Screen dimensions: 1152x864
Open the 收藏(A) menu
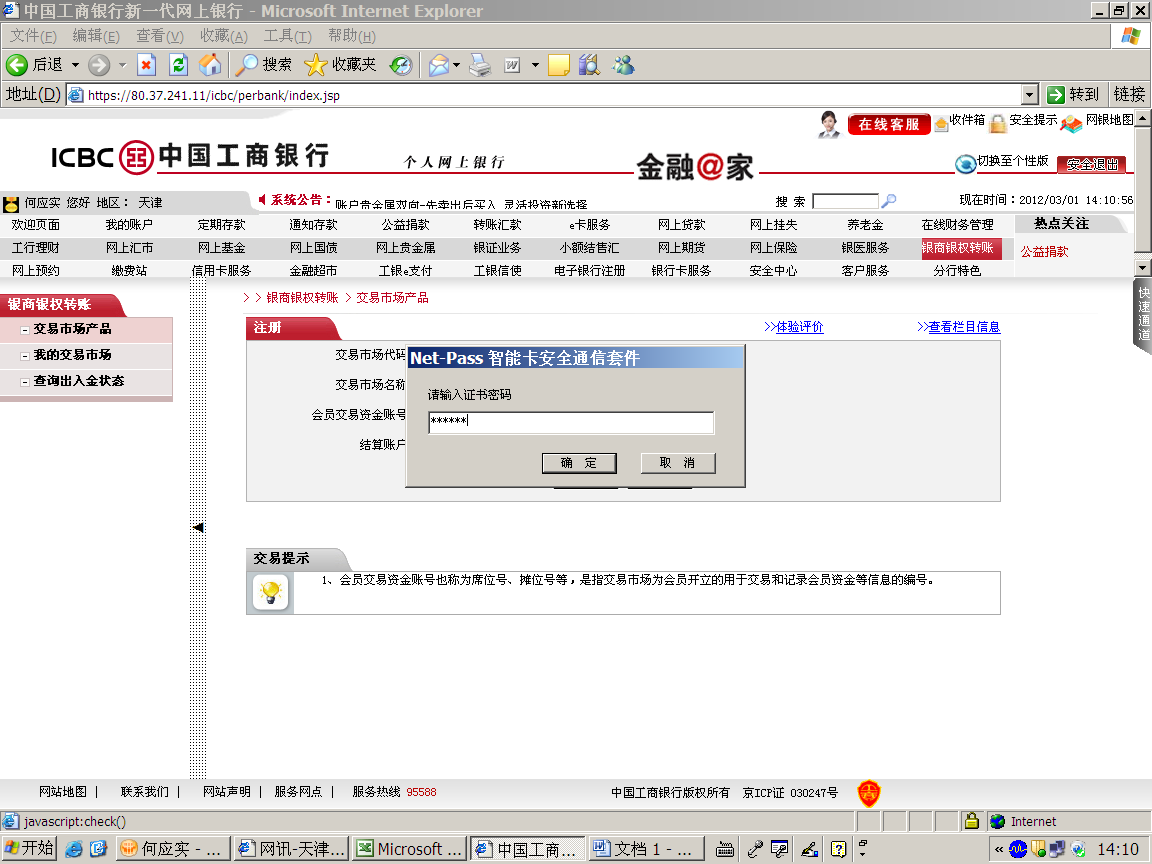(x=224, y=36)
